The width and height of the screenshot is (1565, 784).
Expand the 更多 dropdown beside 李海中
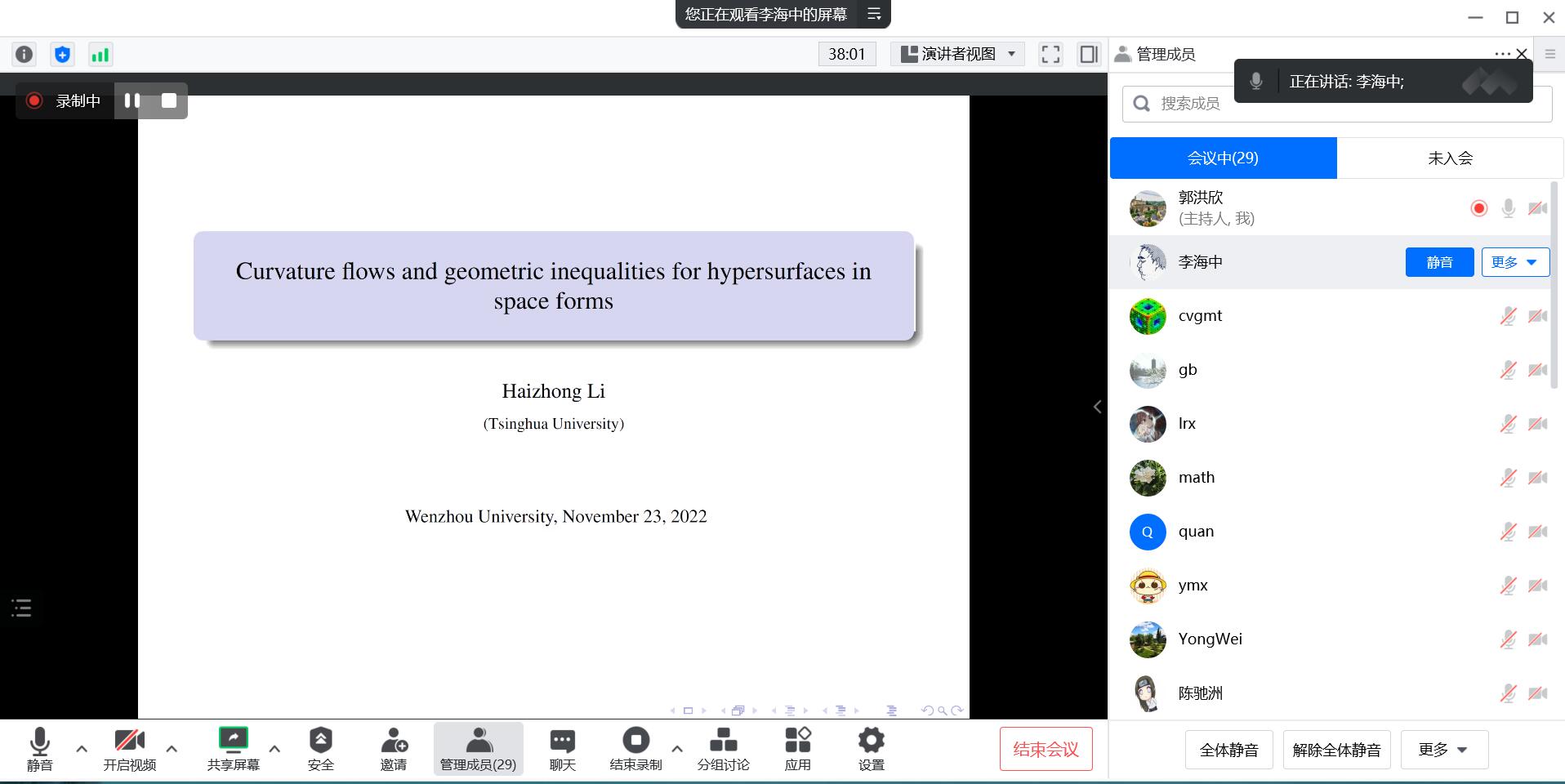[1515, 262]
